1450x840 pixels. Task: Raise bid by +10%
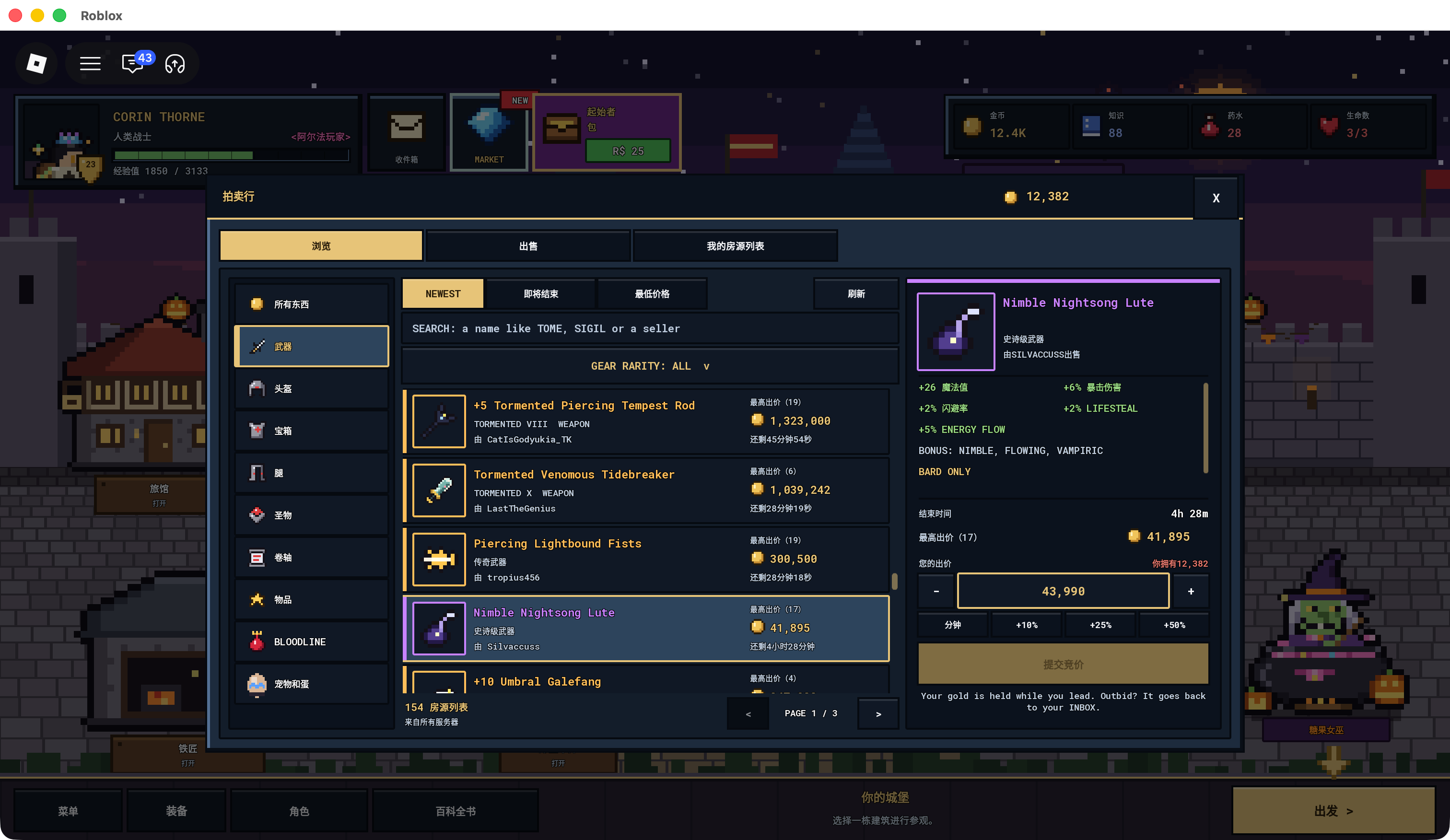pyautogui.click(x=1027, y=625)
